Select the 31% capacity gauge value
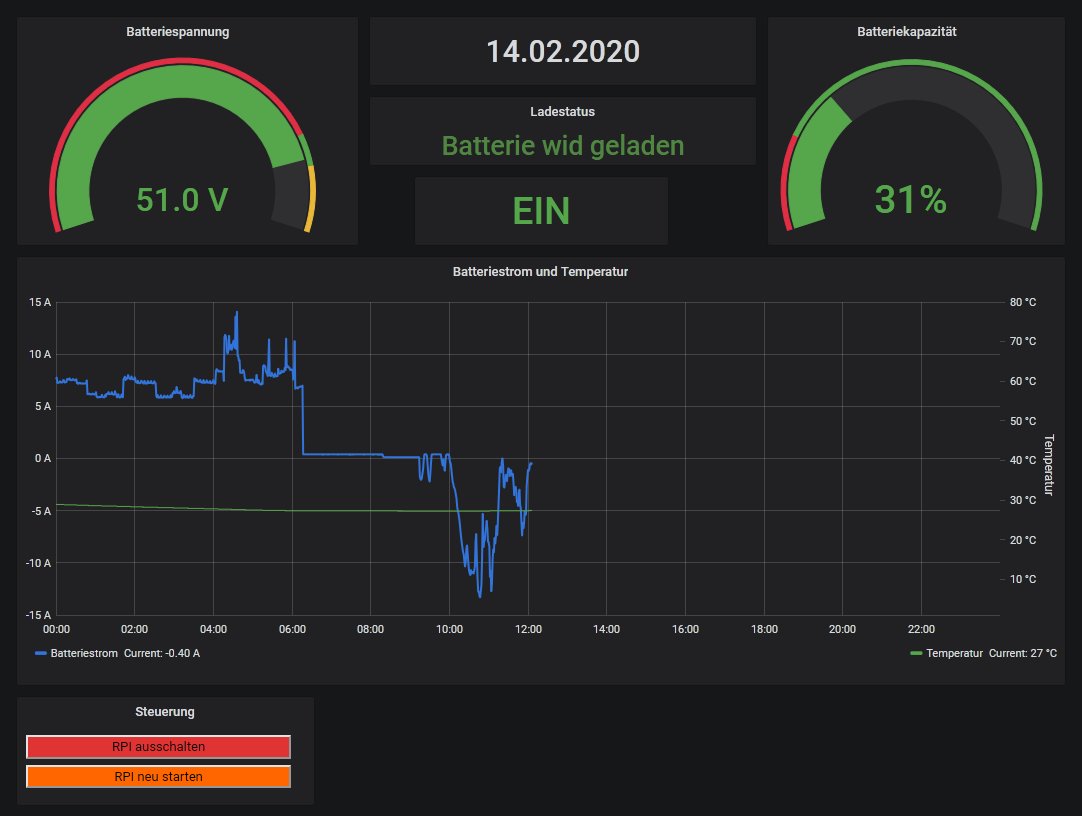 tap(910, 200)
